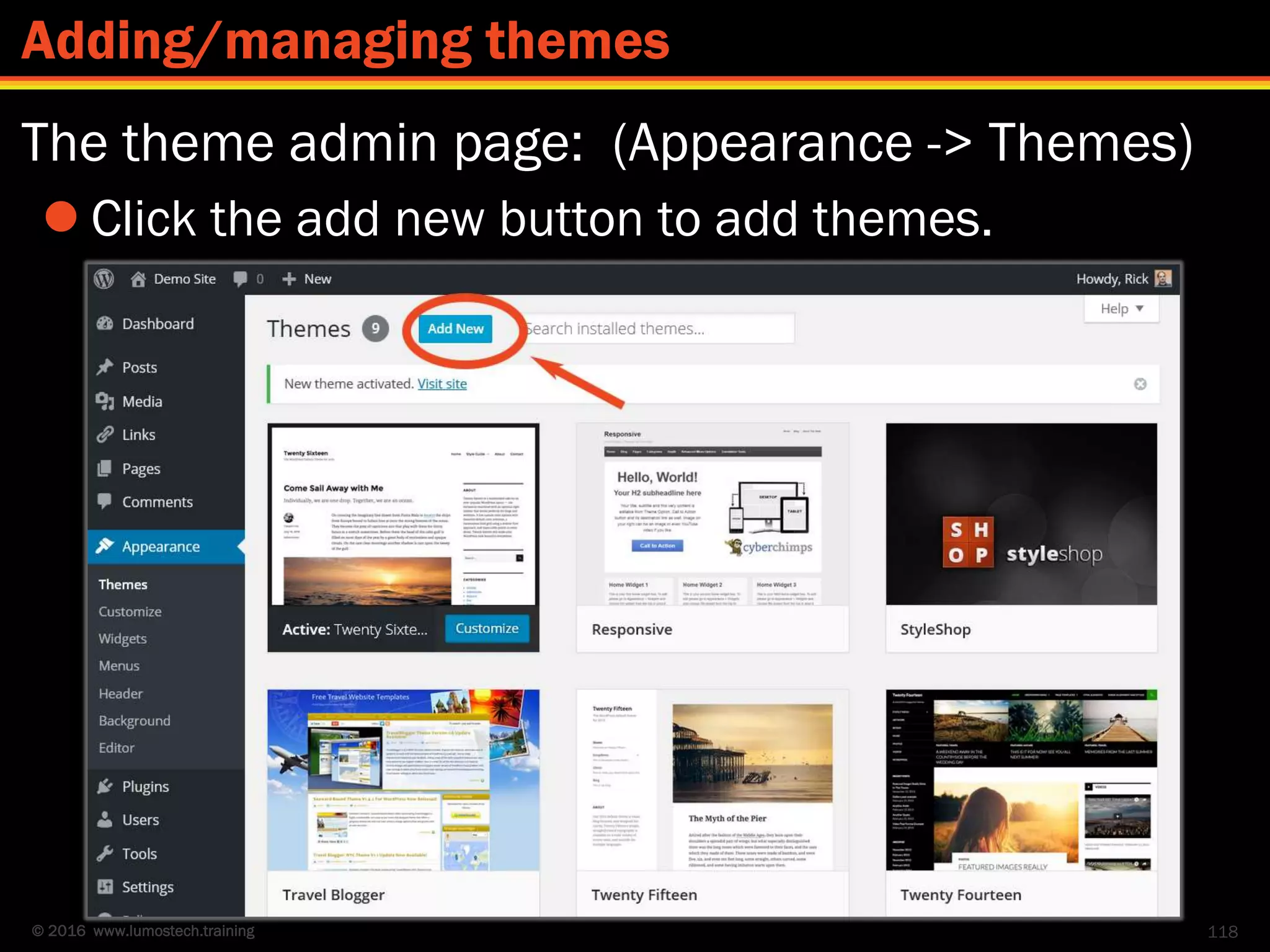Viewport: 1270px width, 952px height.
Task: Select the StyleShop theme screenshot
Action: click(x=1021, y=514)
